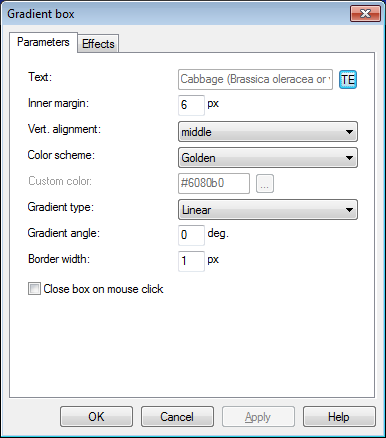Open the custom color picker ellipsis button
The height and width of the screenshot is (438, 386).
tap(265, 183)
